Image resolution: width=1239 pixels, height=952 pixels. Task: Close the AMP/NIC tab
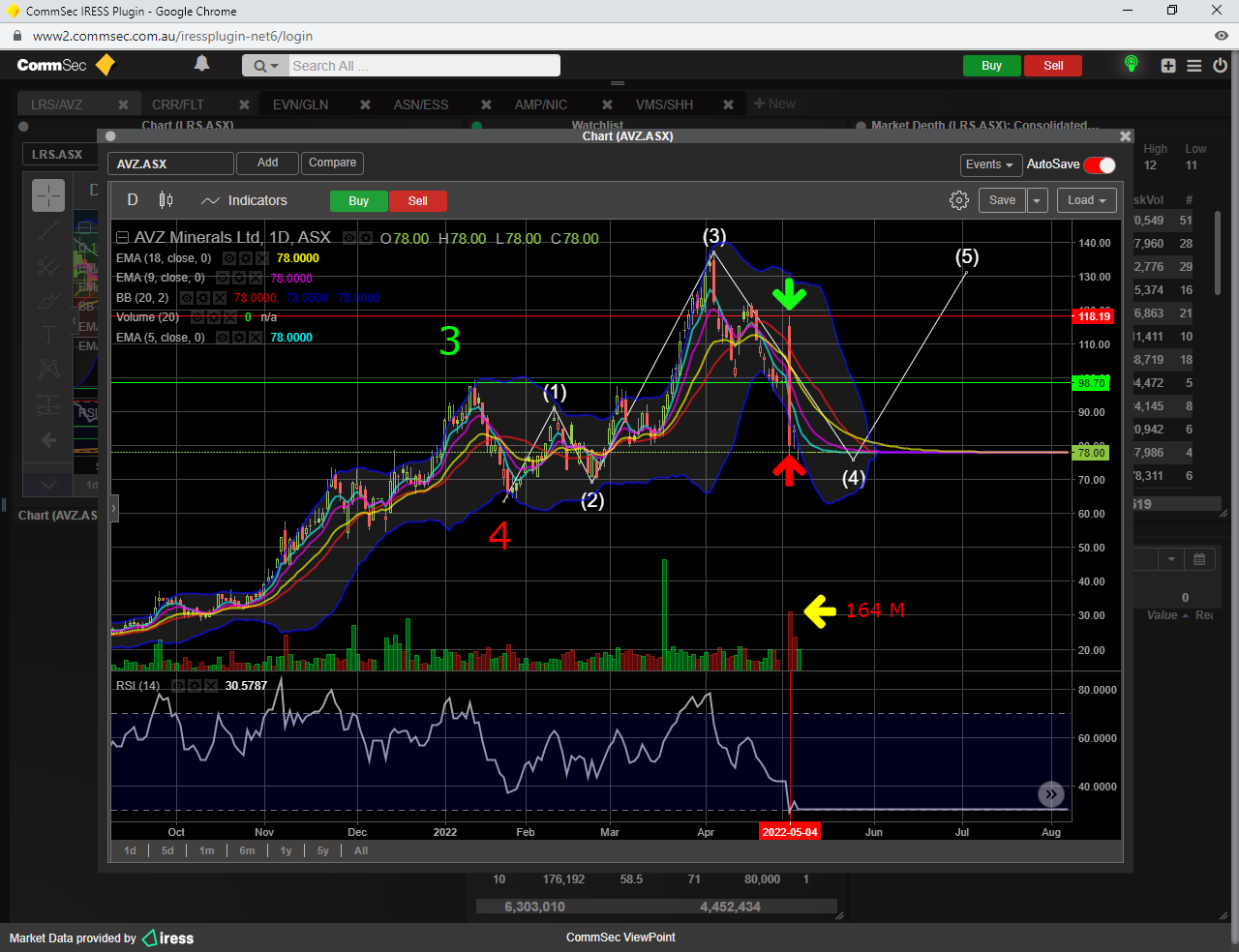tap(607, 104)
